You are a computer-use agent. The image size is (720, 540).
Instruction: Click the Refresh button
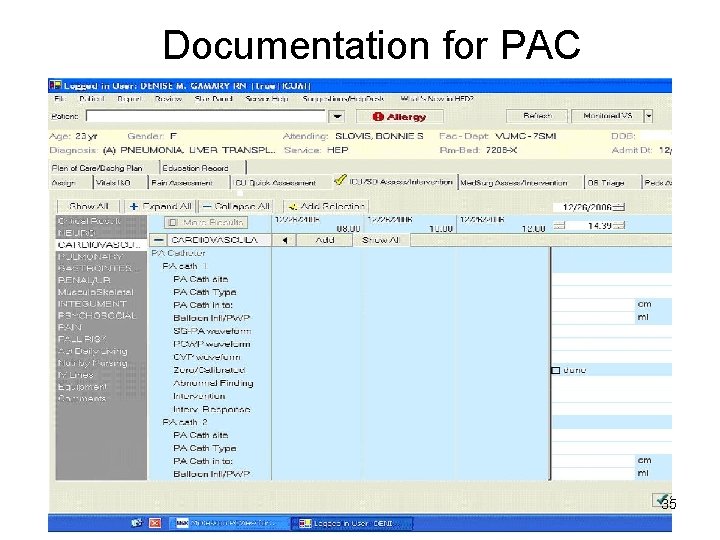[537, 116]
